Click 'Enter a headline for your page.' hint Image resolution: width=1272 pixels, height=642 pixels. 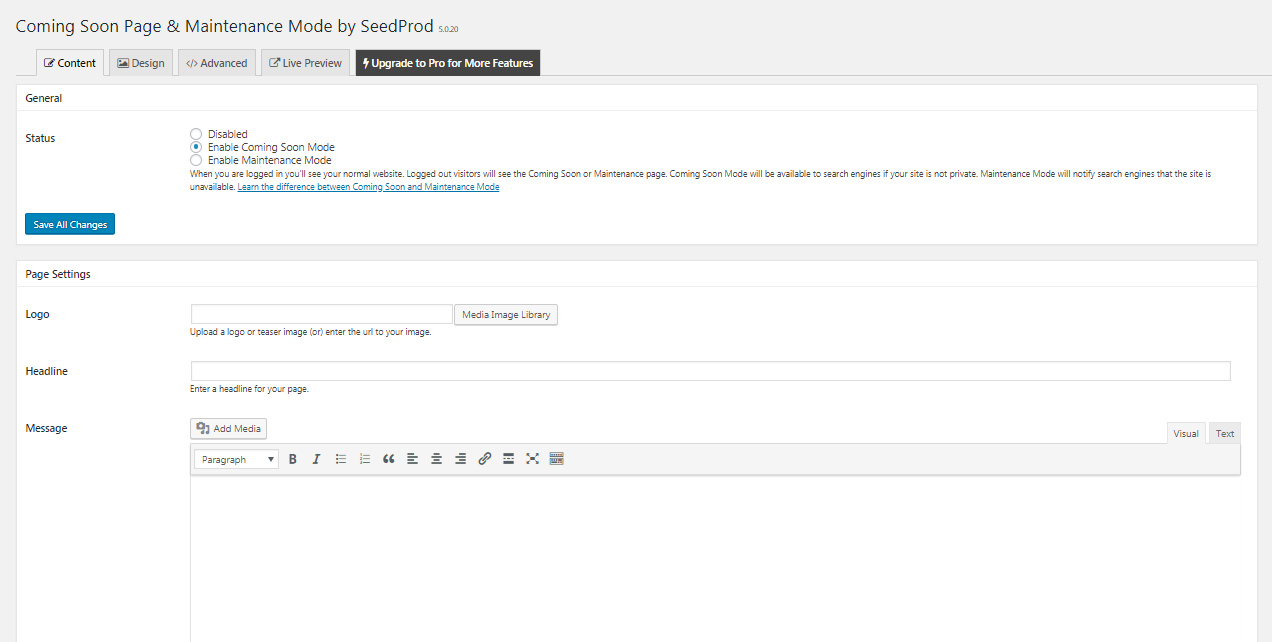tap(249, 389)
